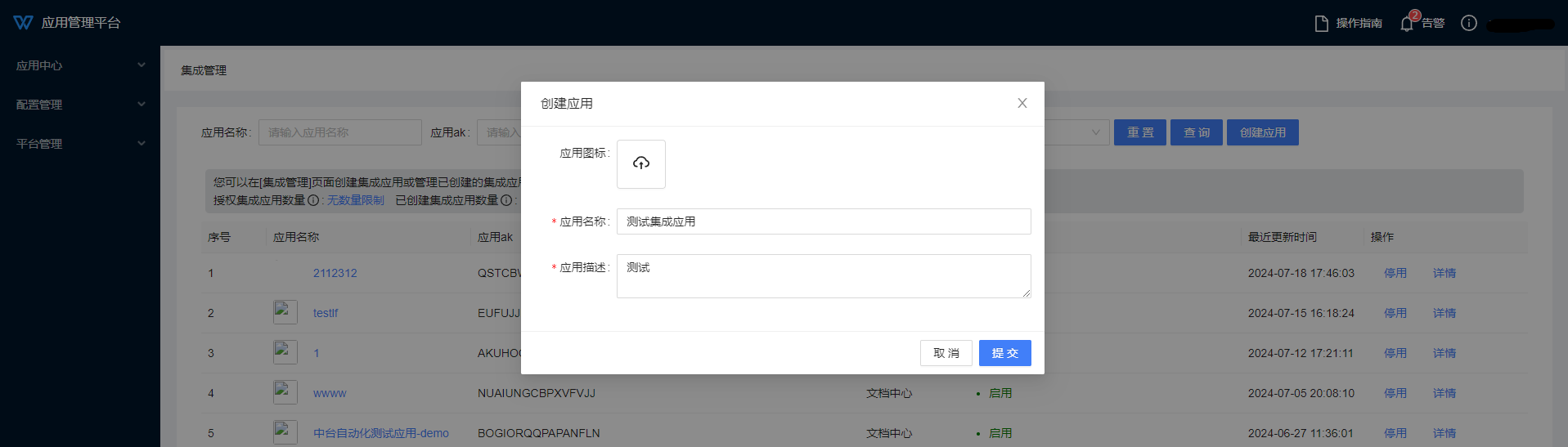The width and height of the screenshot is (1568, 447).
Task: Click the upload cloud icon for app icon
Action: pos(641,163)
